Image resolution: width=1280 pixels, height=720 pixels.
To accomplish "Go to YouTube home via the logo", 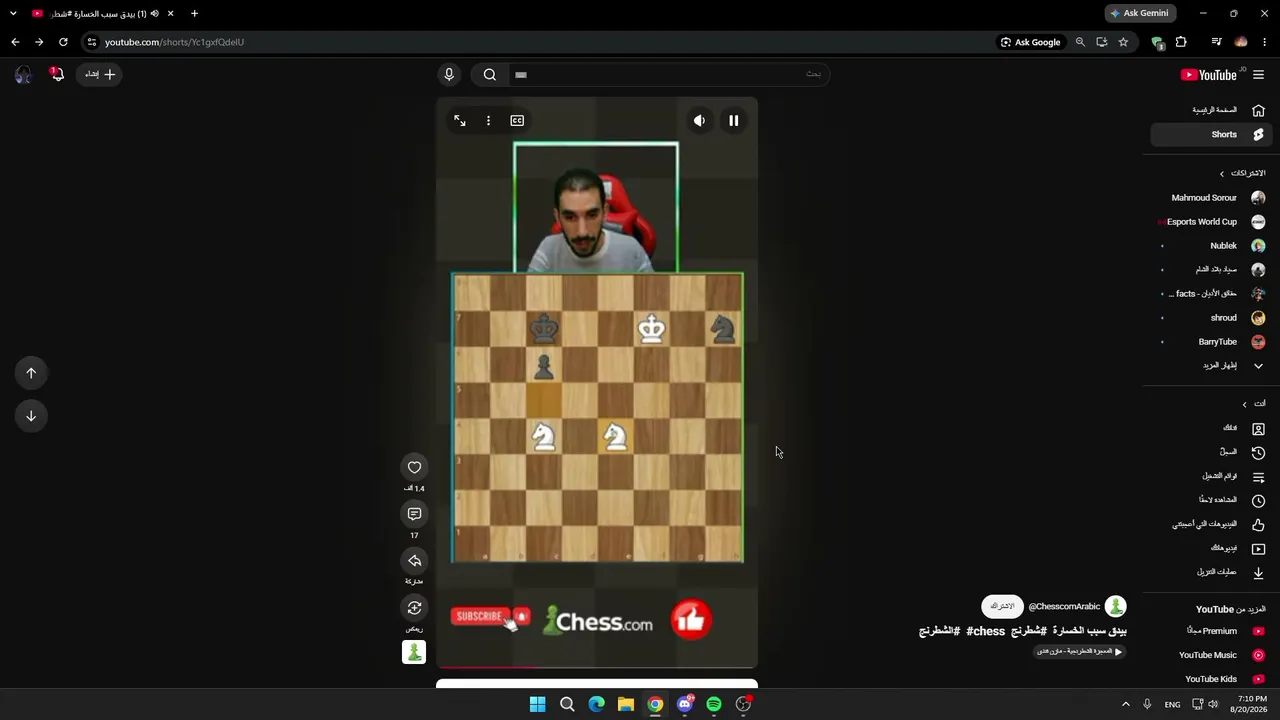I will click(x=1209, y=75).
